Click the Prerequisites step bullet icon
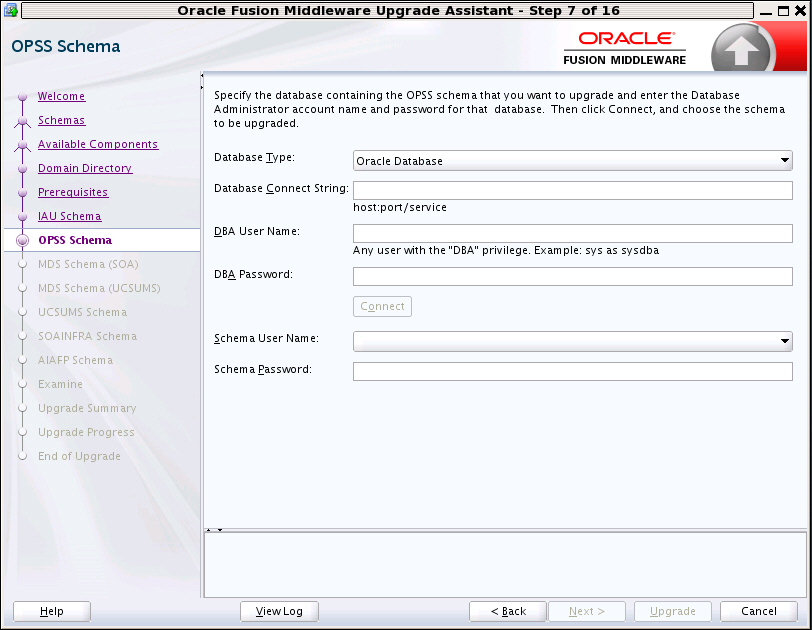 tap(22, 193)
